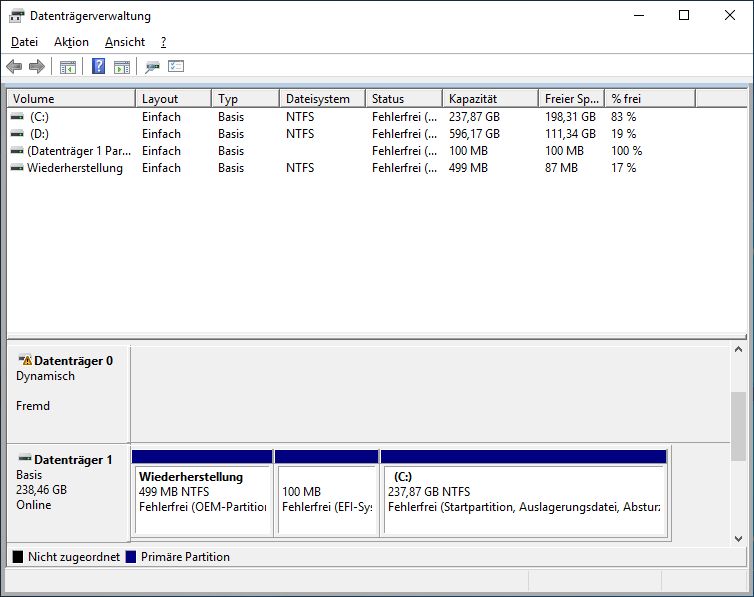Viewport: 754px width, 597px height.
Task: Click the Online status under Datenträger 1
Action: point(34,505)
